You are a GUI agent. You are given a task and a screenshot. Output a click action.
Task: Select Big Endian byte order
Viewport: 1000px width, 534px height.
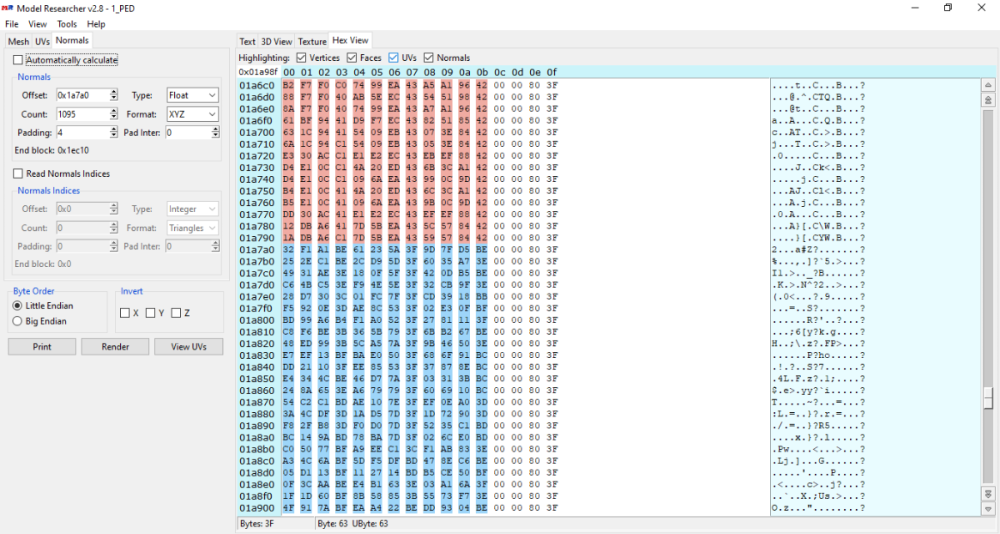coord(17,321)
